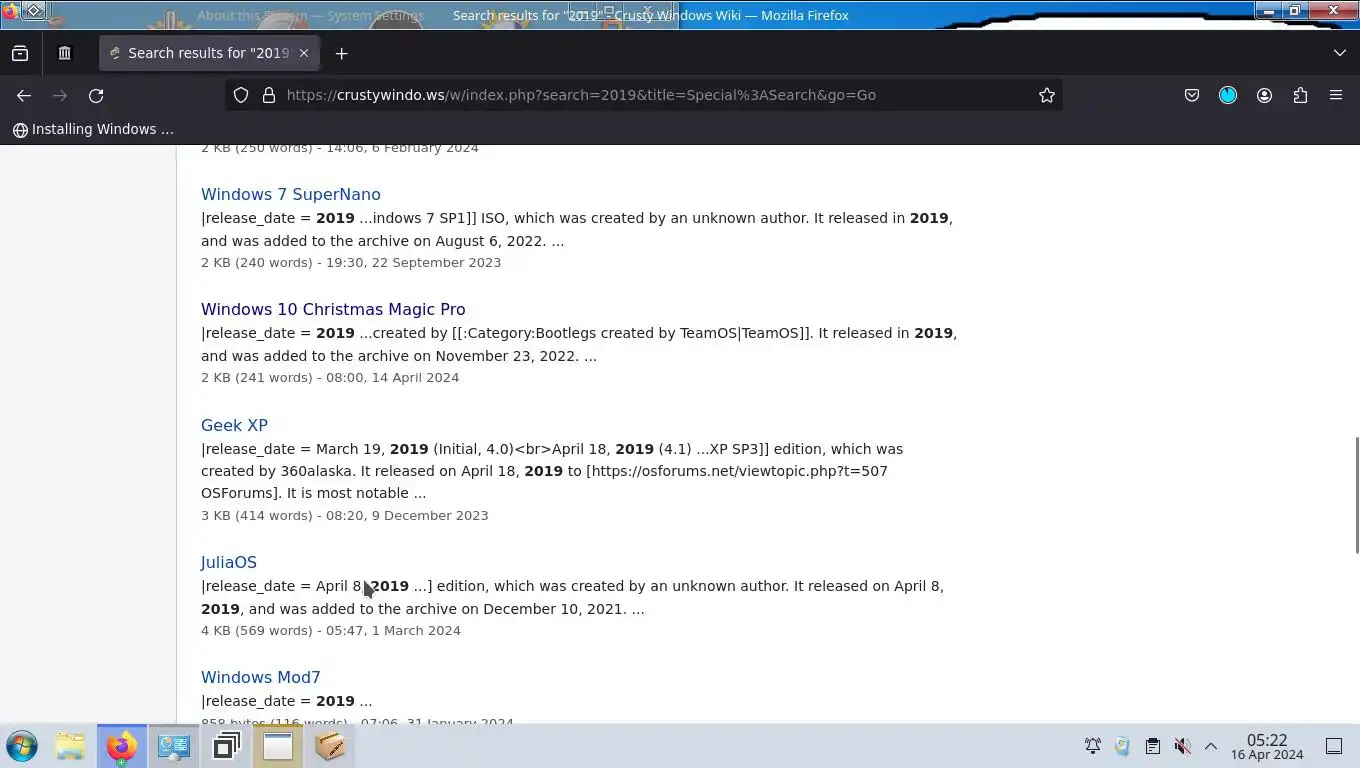Open the blue circular extension icon

pyautogui.click(x=1228, y=95)
